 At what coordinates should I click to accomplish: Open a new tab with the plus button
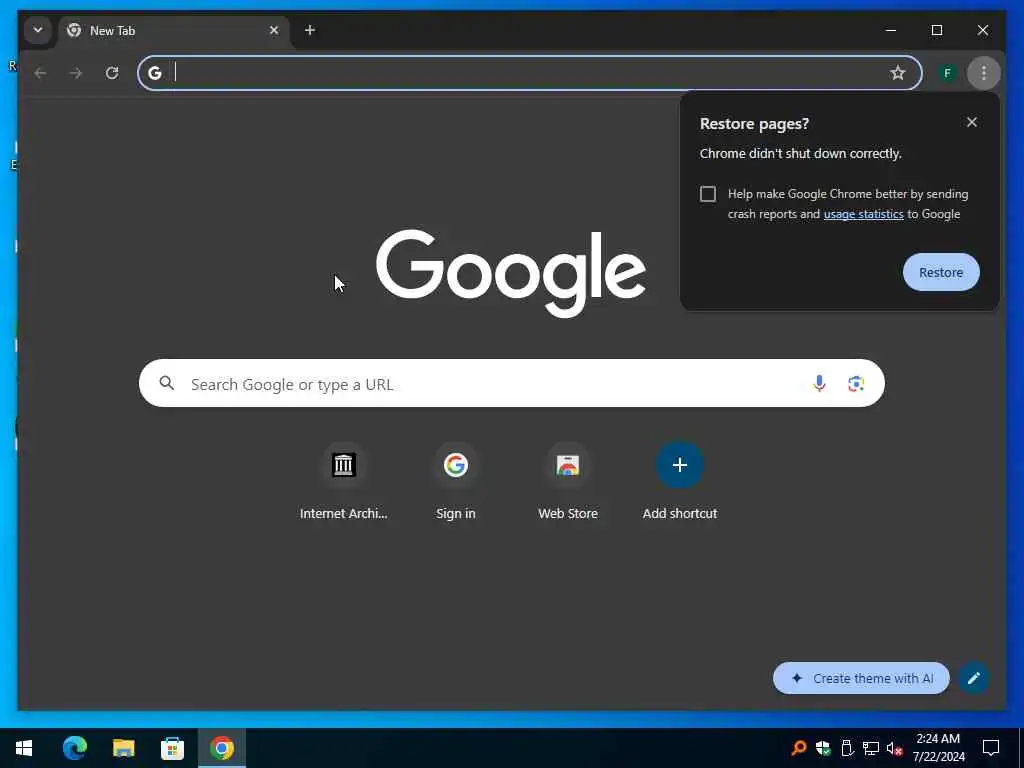[310, 30]
